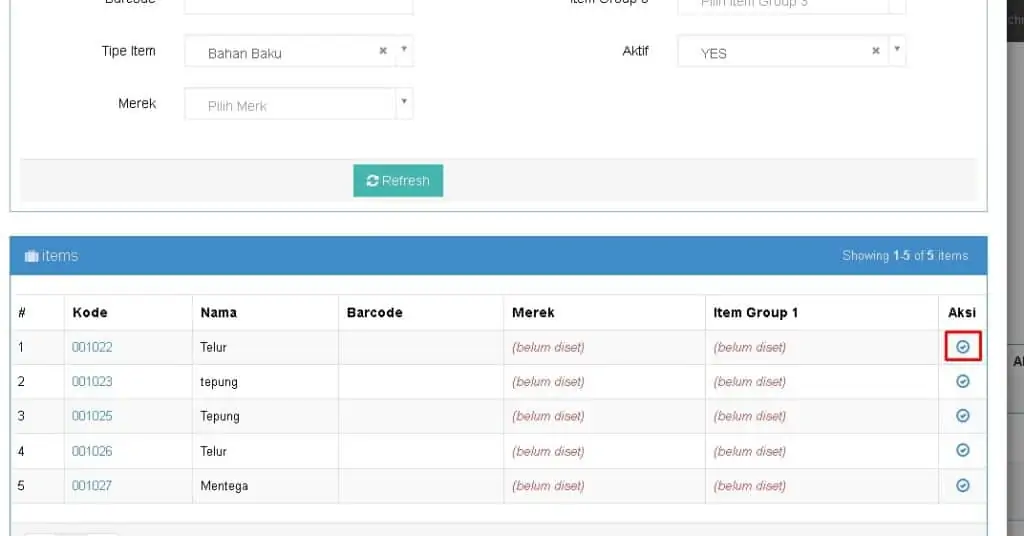The image size is (1024, 536).
Task: Pick Mentega using its Aksi check icon
Action: coord(962,486)
